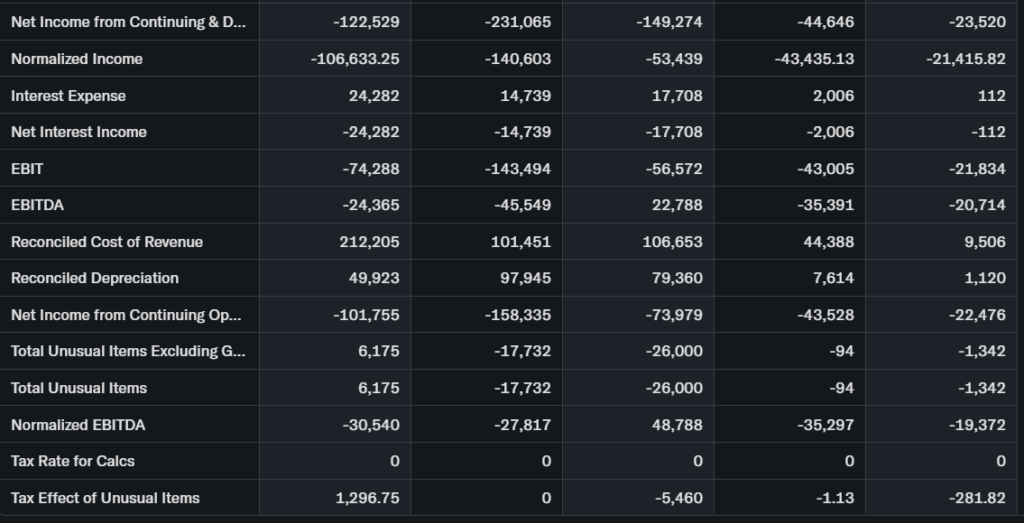Screen dimensions: 1024x523
Task: Select the Interest Expense row label
Action: point(68,96)
